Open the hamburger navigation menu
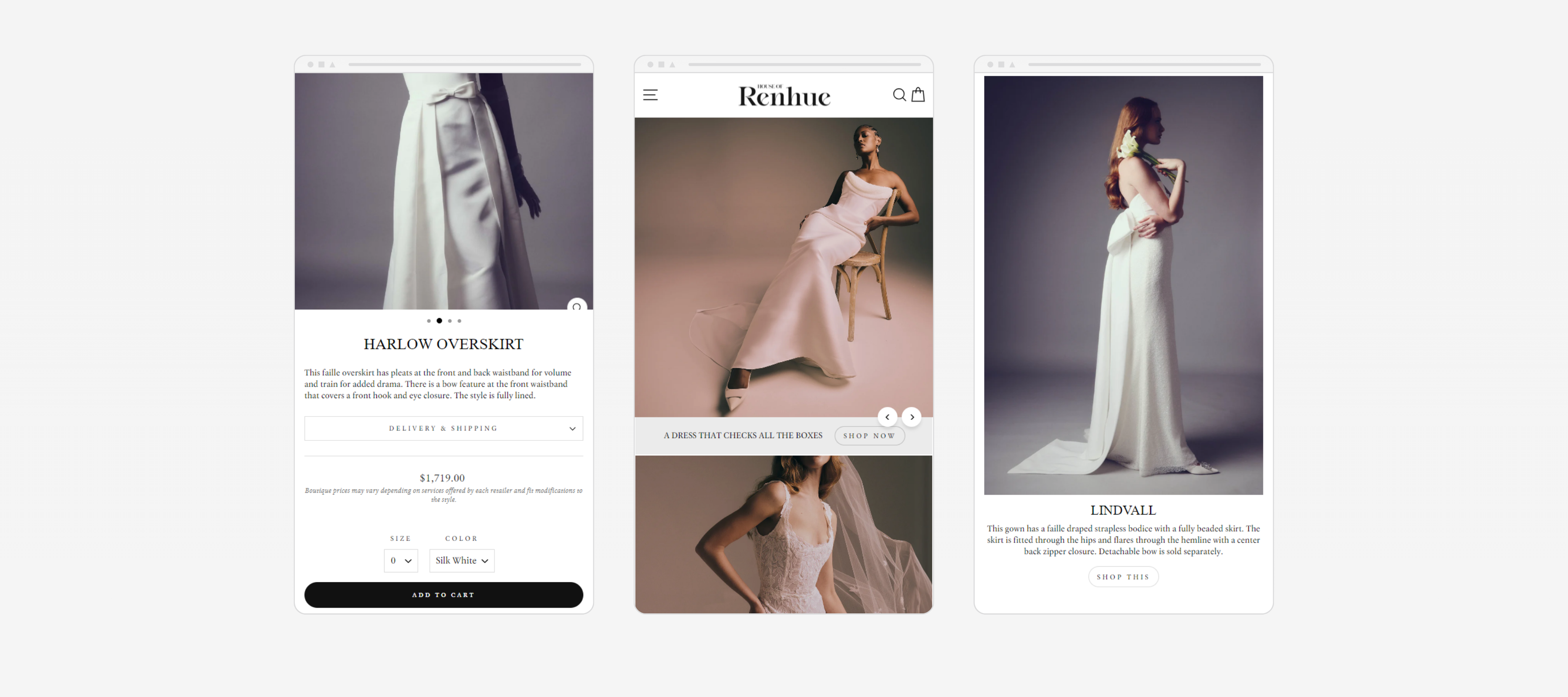1568x697 pixels. (651, 95)
